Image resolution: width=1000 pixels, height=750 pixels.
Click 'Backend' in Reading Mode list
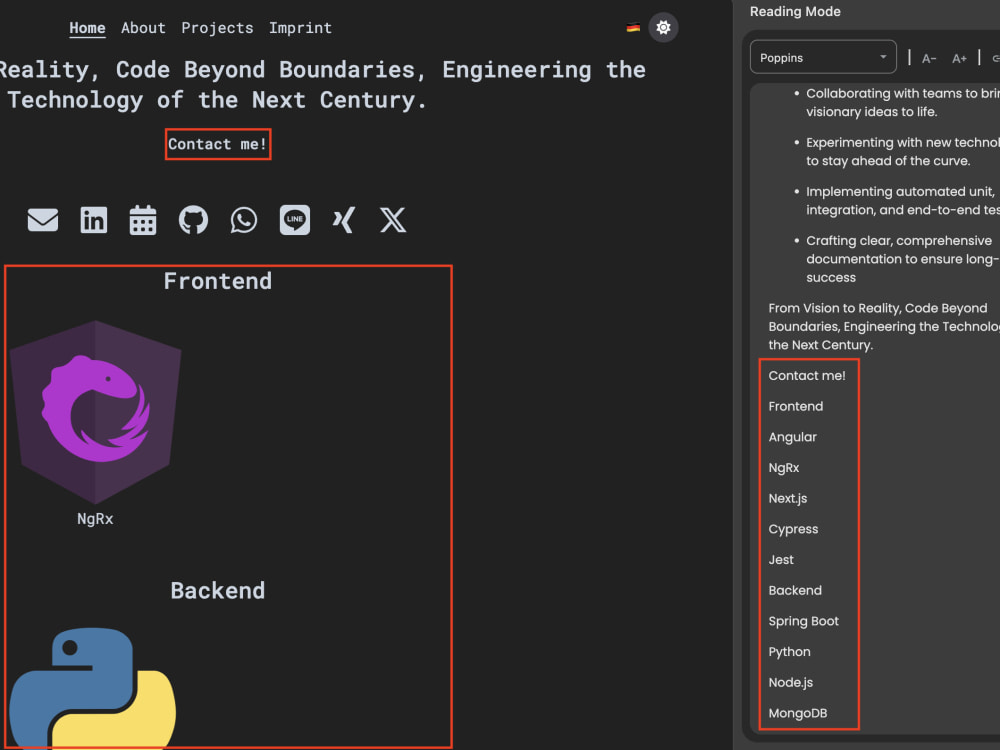[795, 590]
